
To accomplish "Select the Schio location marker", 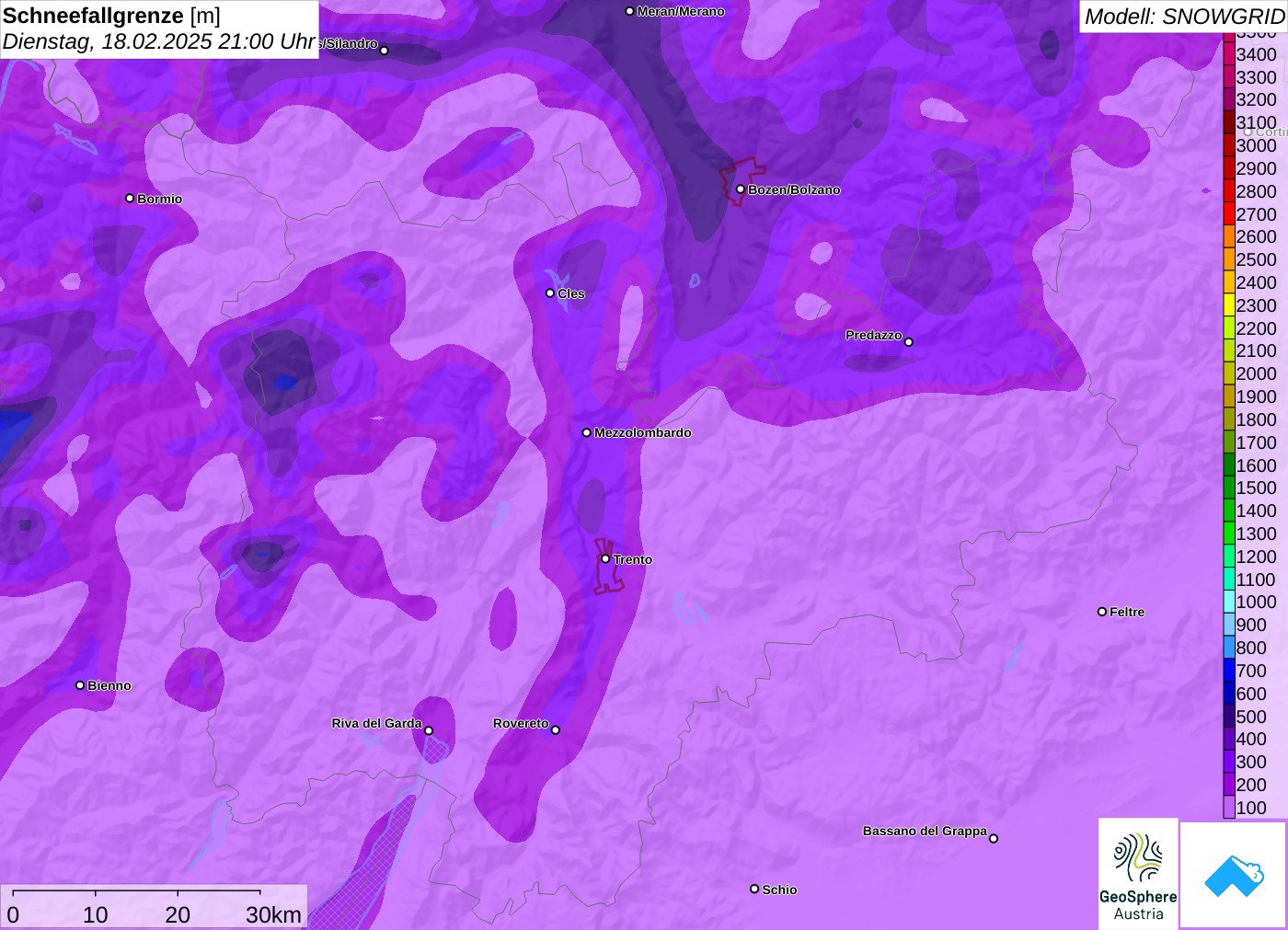I will pyautogui.click(x=754, y=889).
